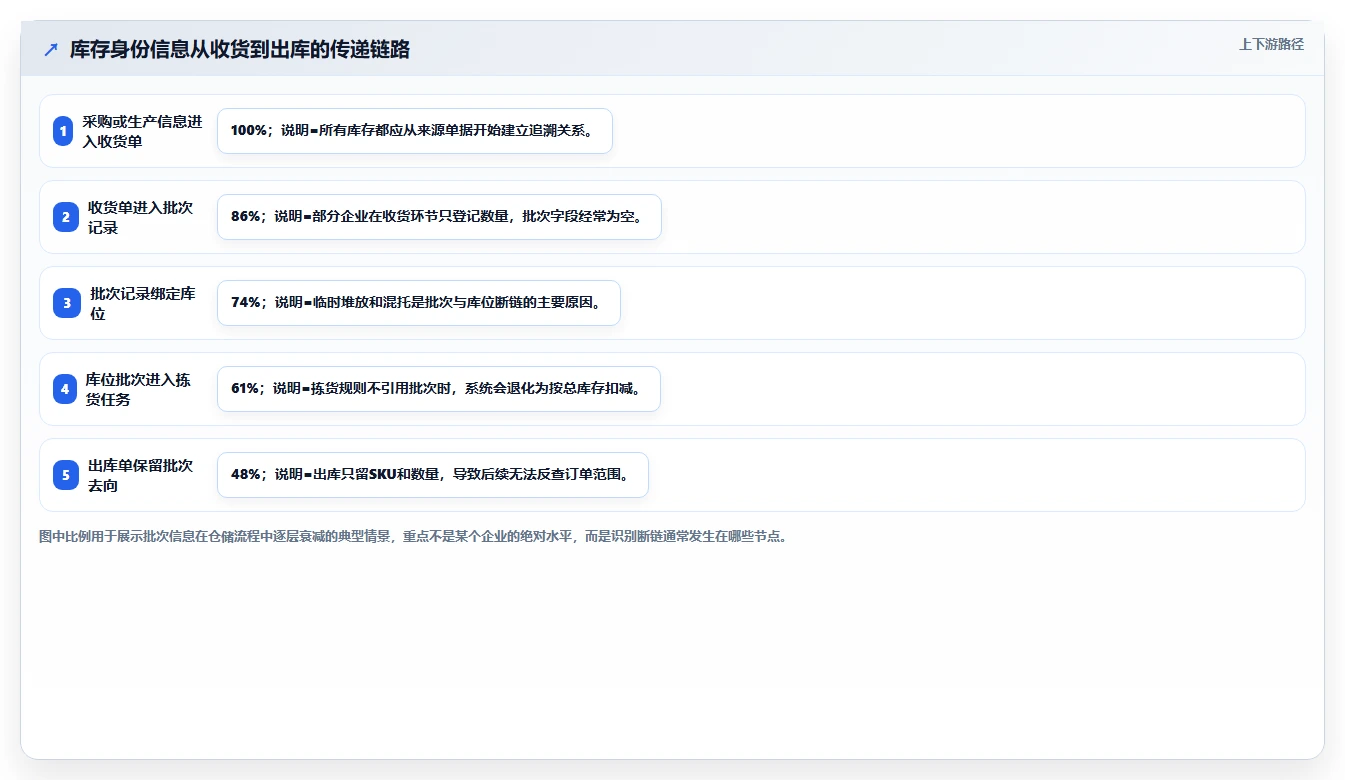The height and width of the screenshot is (780, 1345).
Task: Select the 采购或生产信息进入收货单 step label
Action: 142,131
